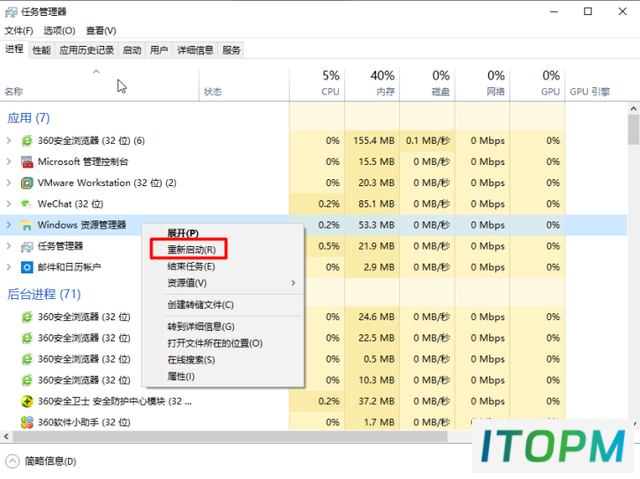Screen dimensions: 640x479
Task: Click the 155.4 MB memory cell
Action: pyautogui.click(x=374, y=141)
